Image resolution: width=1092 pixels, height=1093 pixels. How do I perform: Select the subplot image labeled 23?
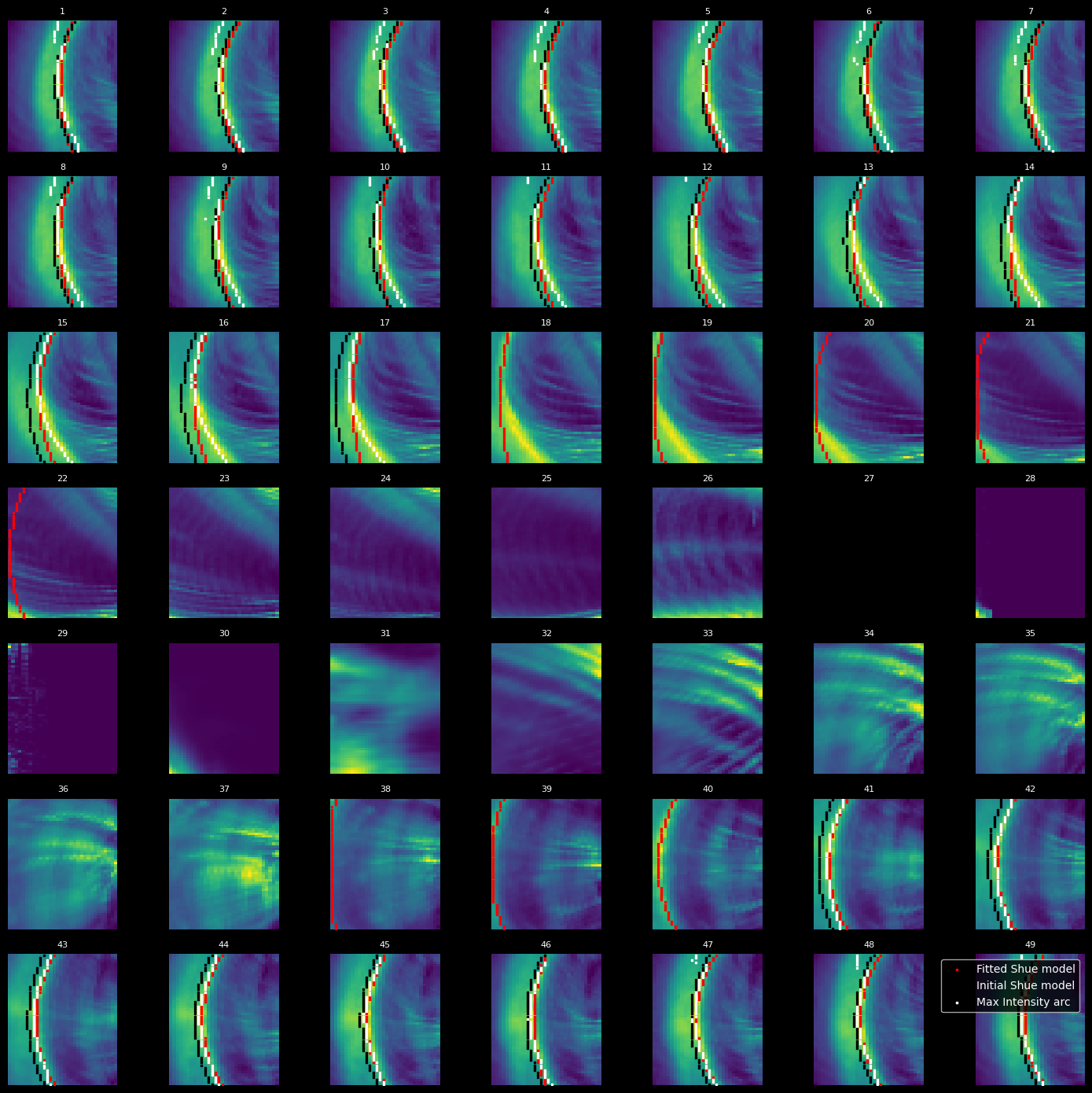(x=224, y=553)
